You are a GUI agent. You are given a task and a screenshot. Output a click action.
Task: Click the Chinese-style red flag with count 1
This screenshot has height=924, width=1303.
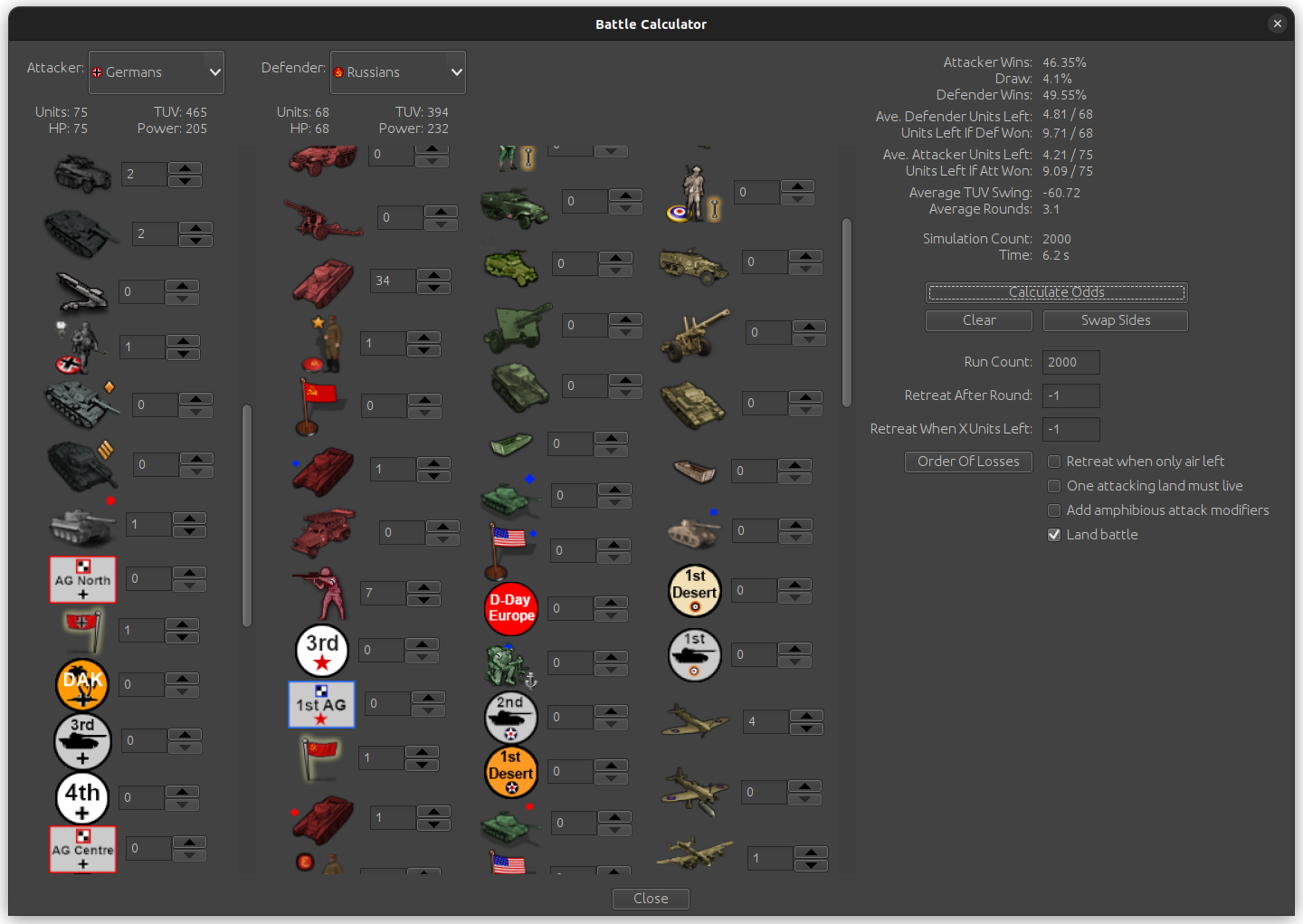click(x=319, y=757)
